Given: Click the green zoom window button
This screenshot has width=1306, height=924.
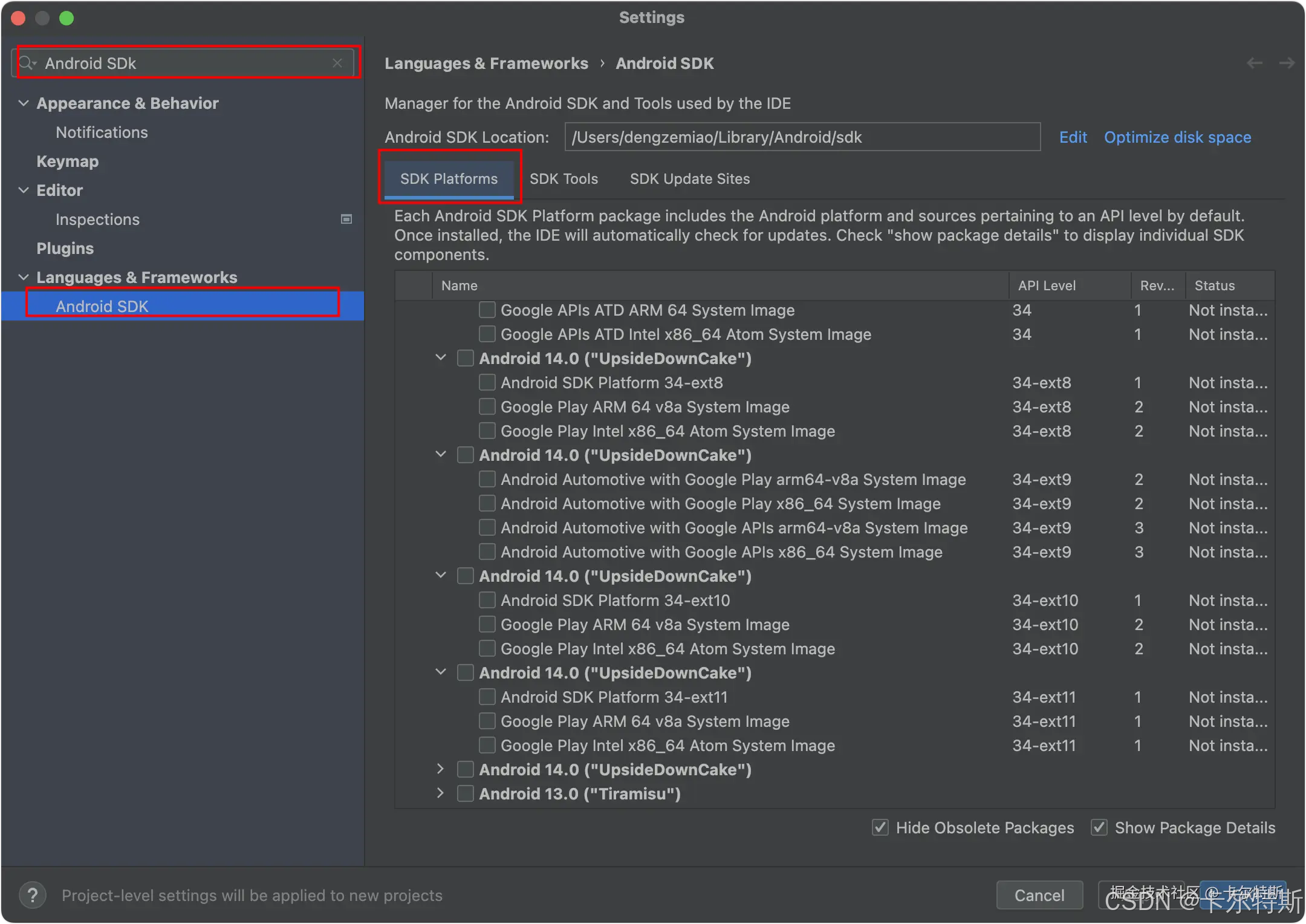Looking at the screenshot, I should pos(67,18).
